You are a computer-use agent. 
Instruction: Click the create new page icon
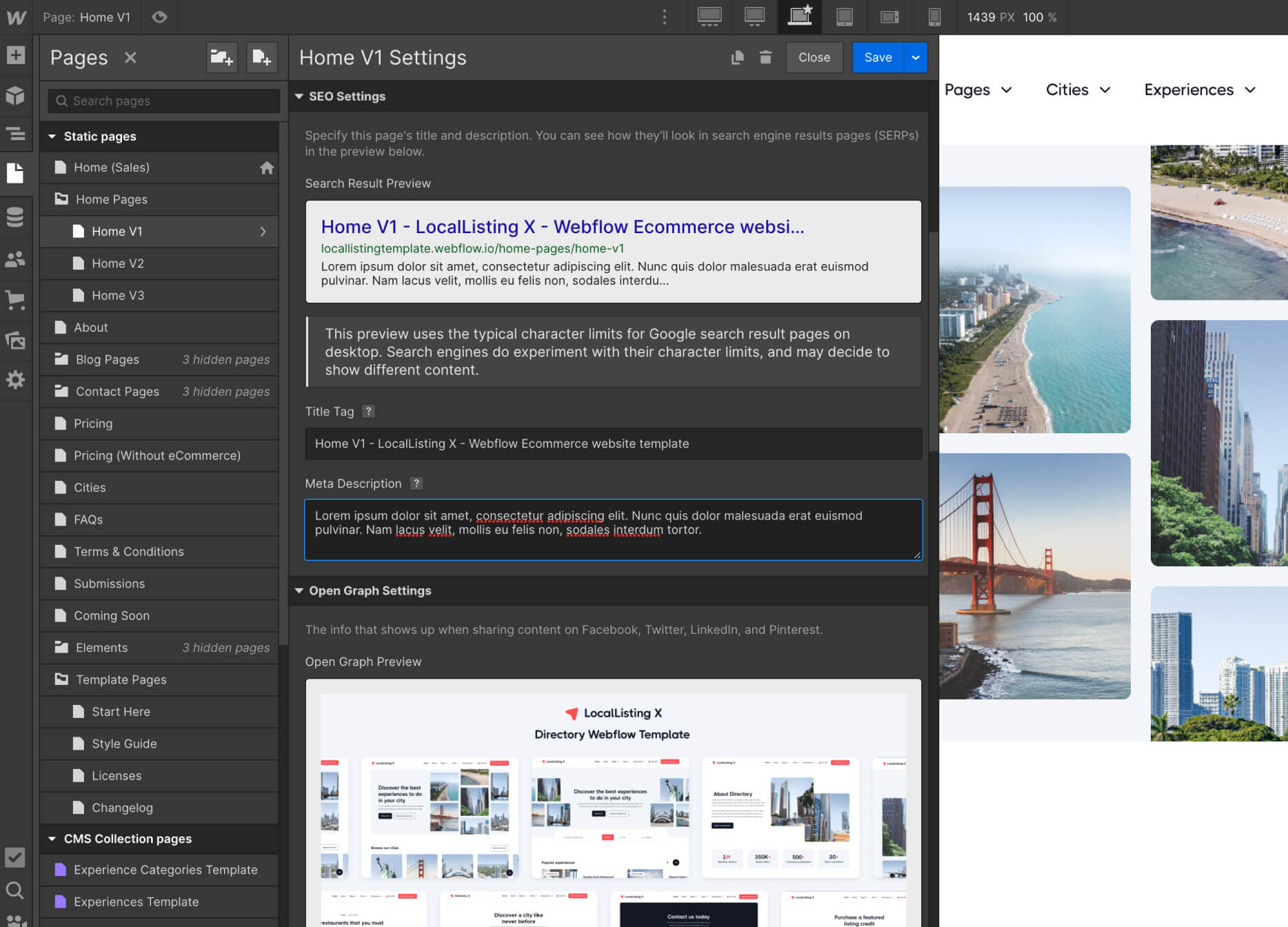pyautogui.click(x=261, y=57)
